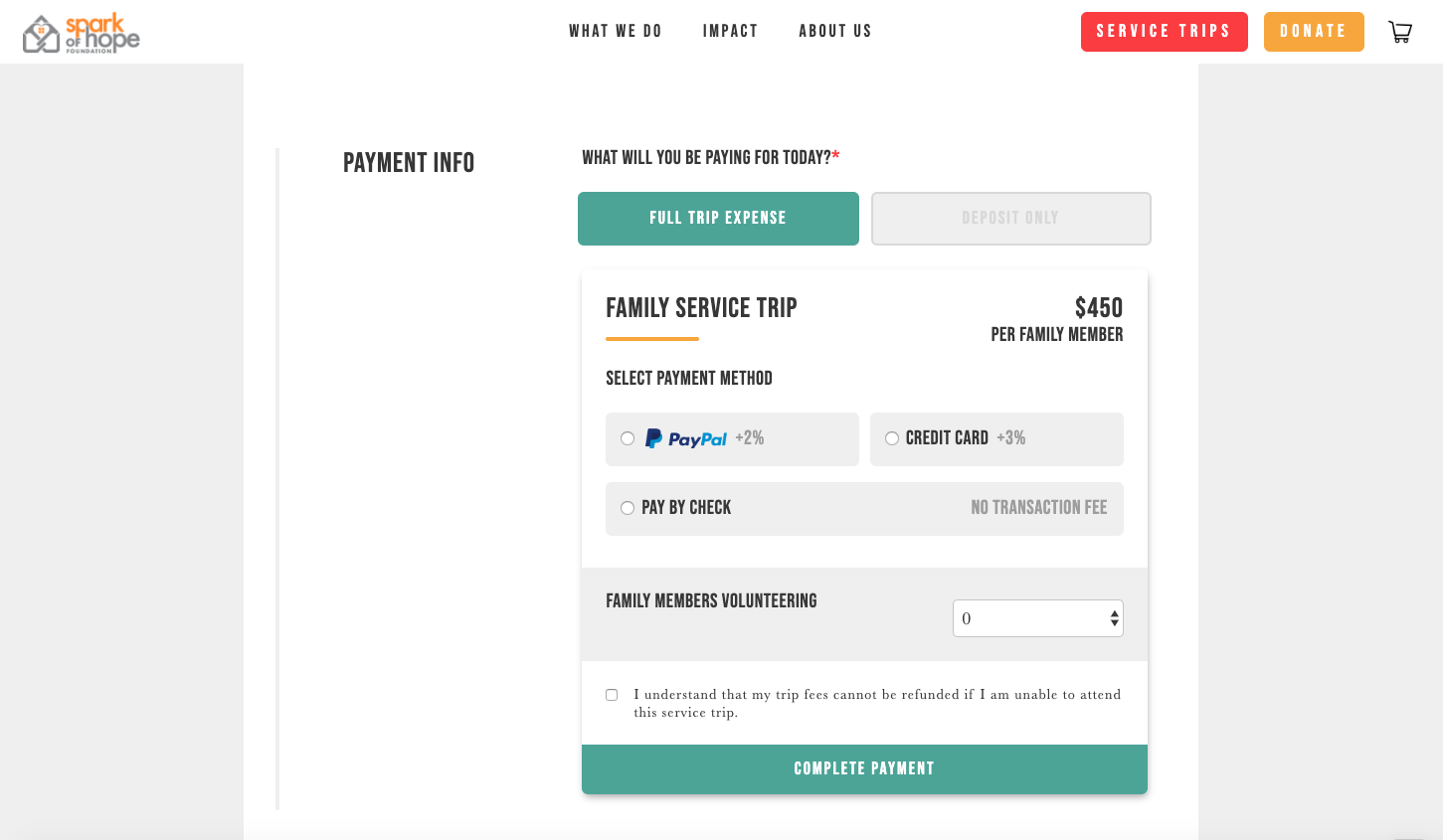
Task: Open the Impact menu item
Action: (x=731, y=32)
